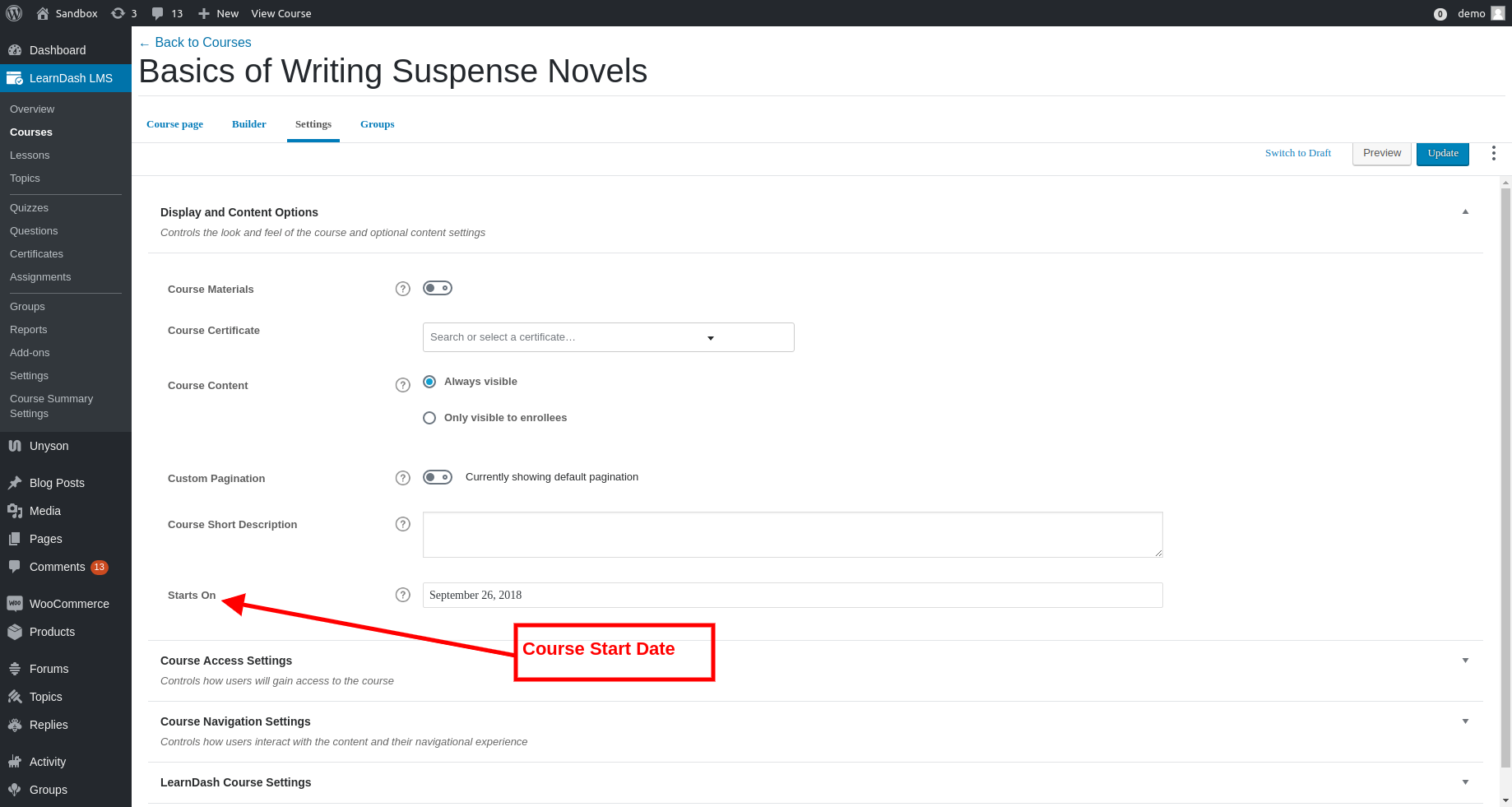This screenshot has width=1512, height=807.
Task: Click the Back to Courses link
Action: [202, 43]
